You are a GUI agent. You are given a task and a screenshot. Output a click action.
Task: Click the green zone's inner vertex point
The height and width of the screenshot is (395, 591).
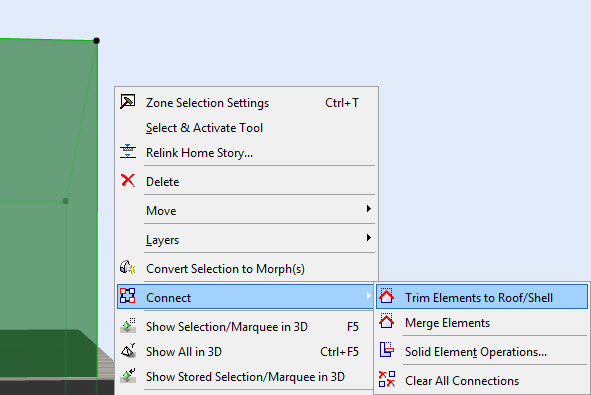66,201
